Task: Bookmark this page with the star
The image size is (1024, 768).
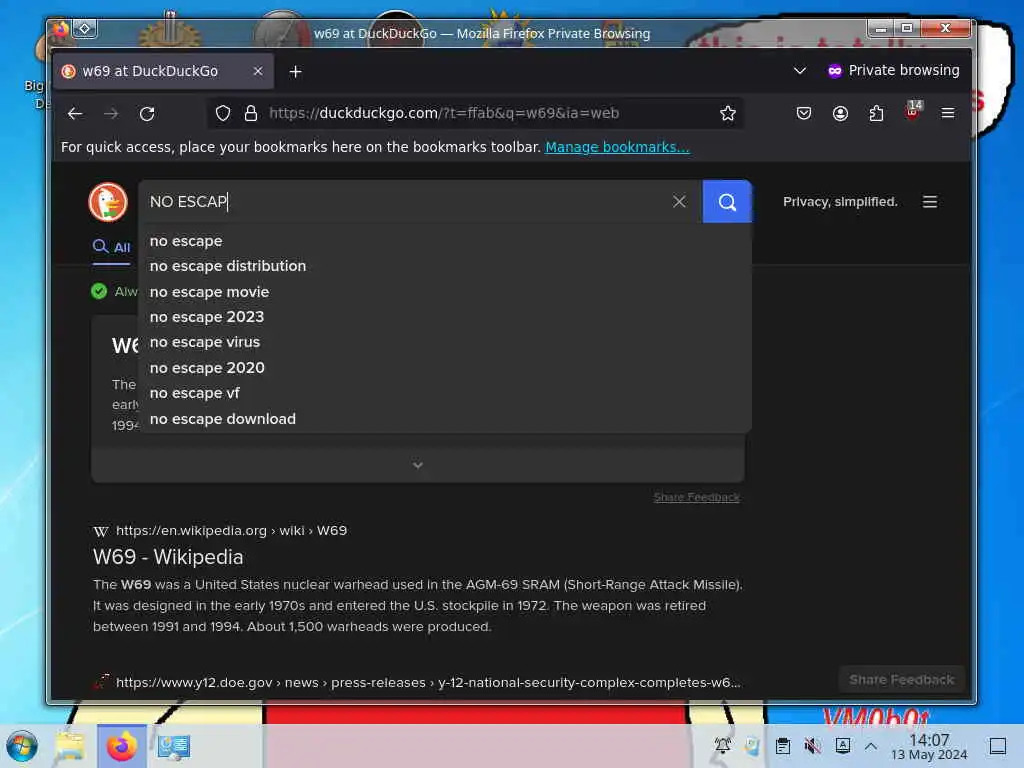Action: pyautogui.click(x=728, y=114)
